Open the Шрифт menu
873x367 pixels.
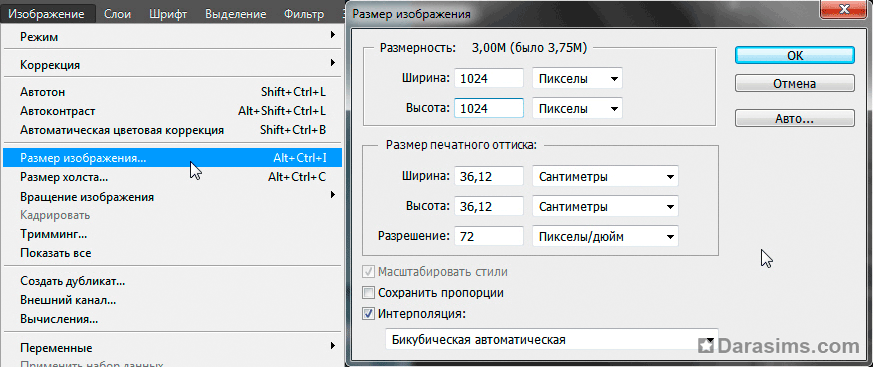pos(168,14)
